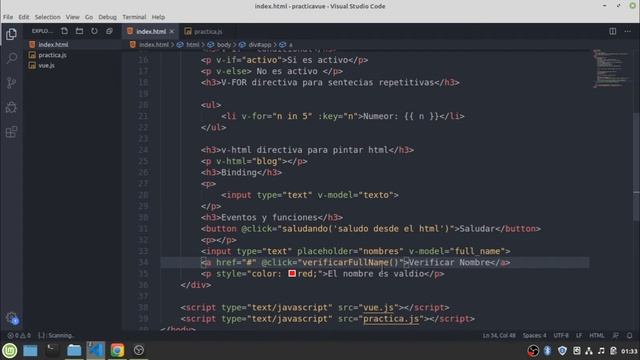
Task: Open the Debug view in activity bar
Action: pos(11,107)
